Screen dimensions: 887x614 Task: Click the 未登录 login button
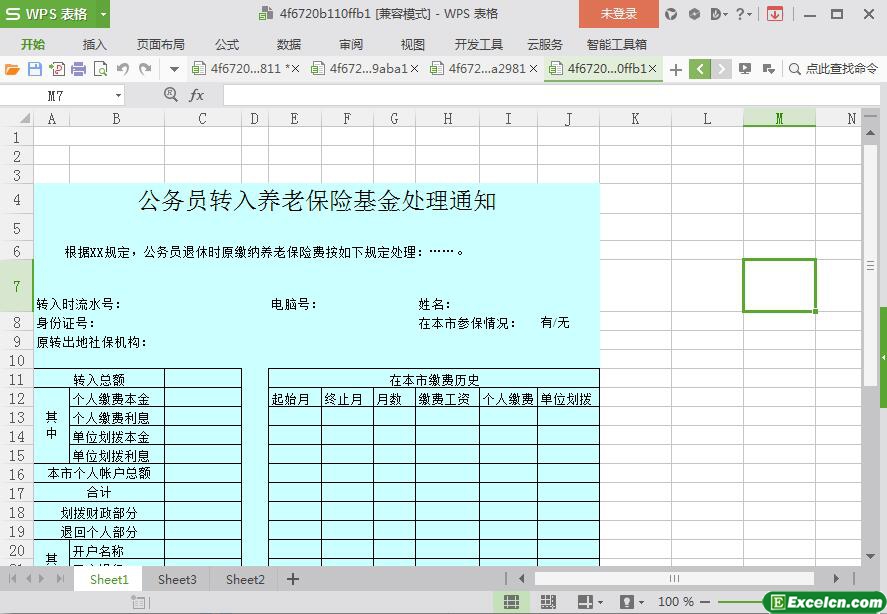[x=618, y=14]
